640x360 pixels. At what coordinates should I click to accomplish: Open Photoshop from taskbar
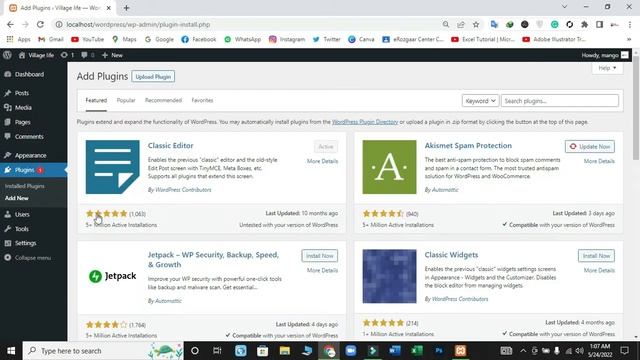[x=439, y=351]
